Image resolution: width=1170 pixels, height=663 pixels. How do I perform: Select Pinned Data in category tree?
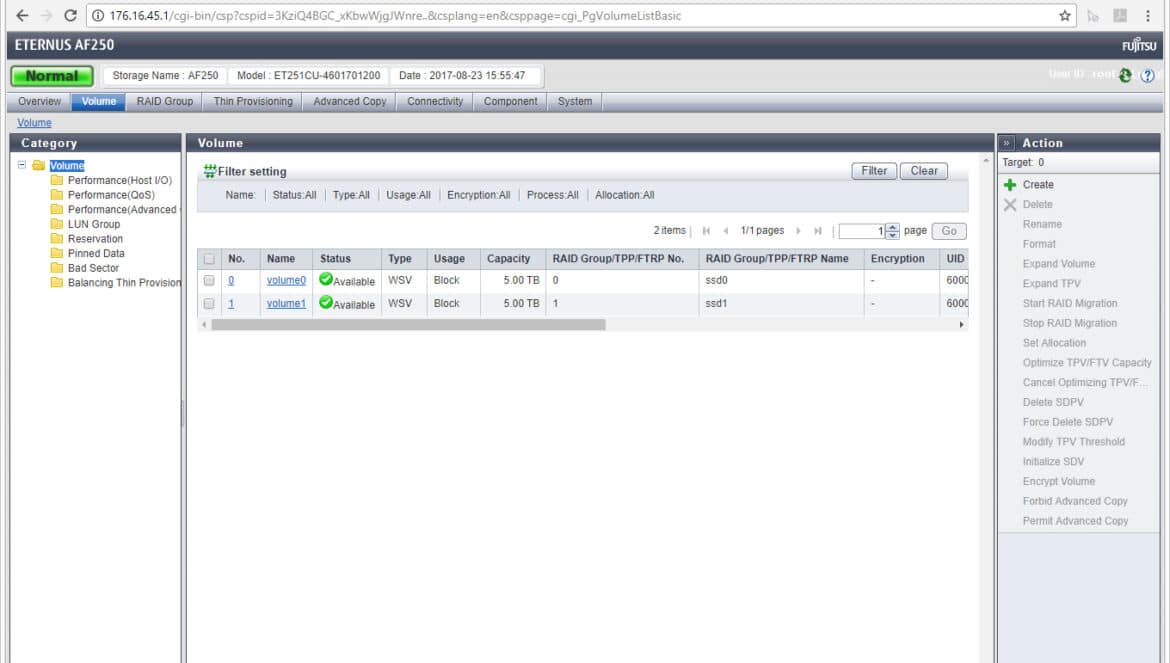(x=96, y=254)
